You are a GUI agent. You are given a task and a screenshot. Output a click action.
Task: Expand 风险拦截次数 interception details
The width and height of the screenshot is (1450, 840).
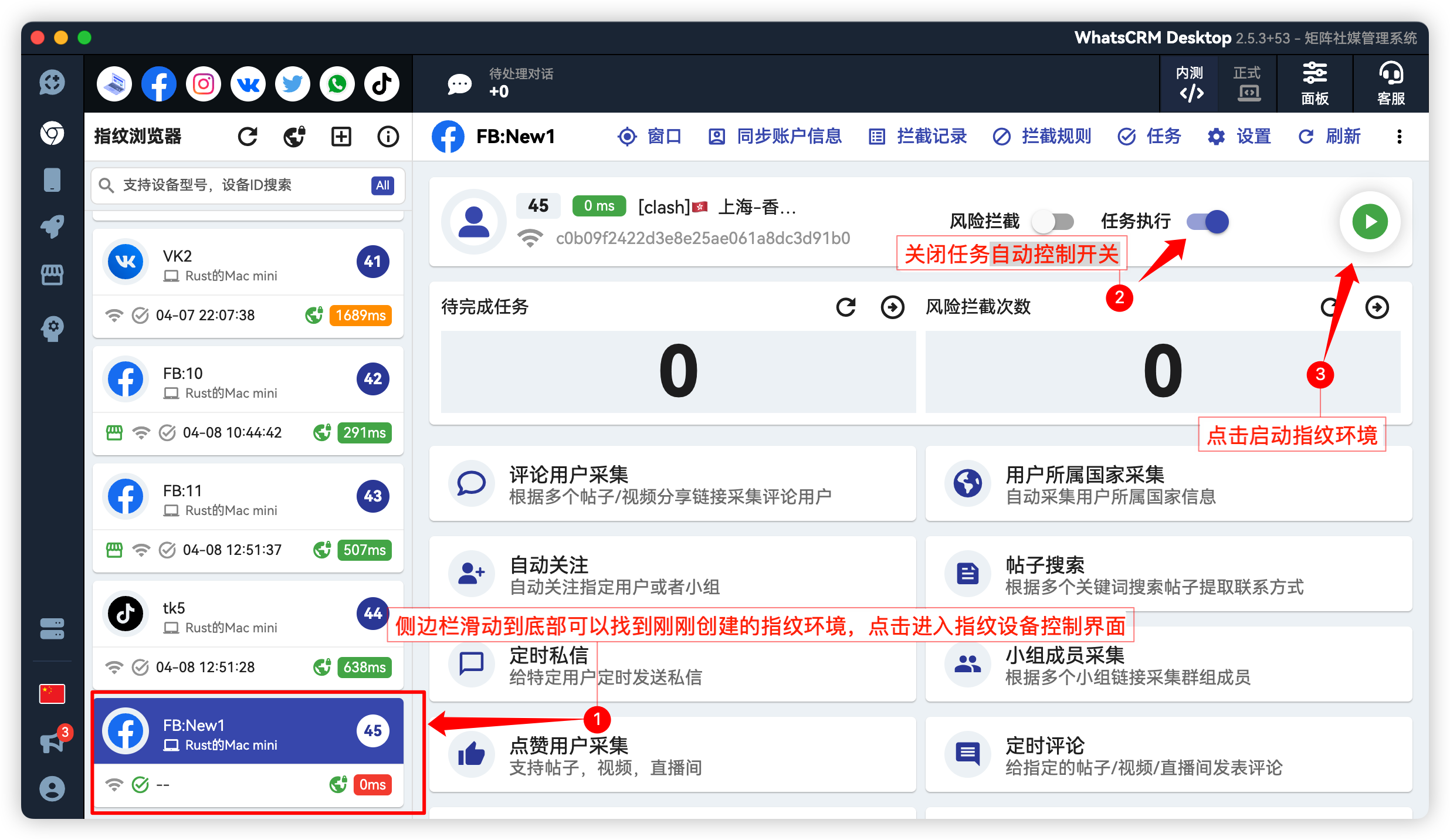(x=1377, y=307)
